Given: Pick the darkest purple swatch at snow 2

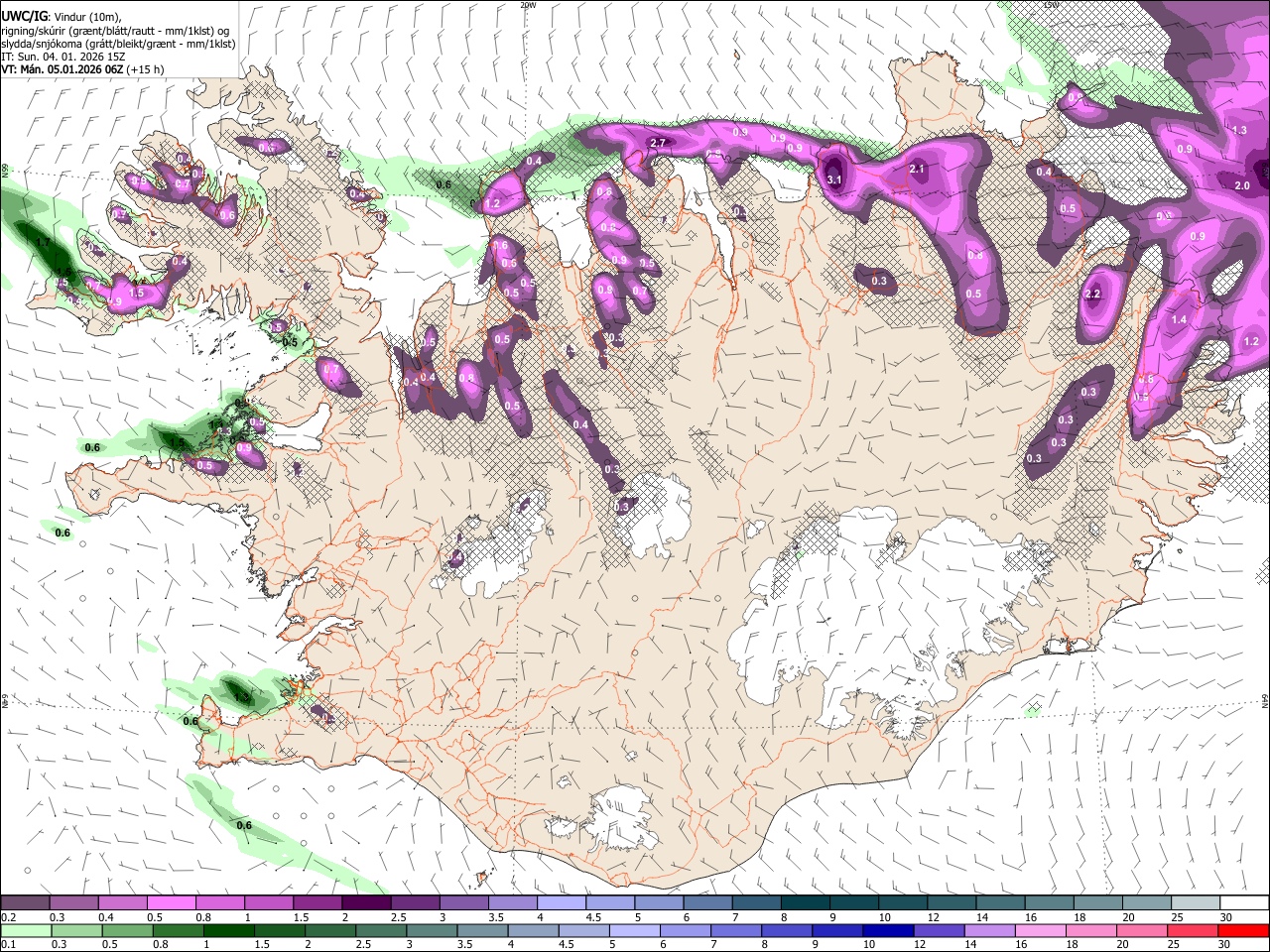Looking at the screenshot, I should 365,903.
